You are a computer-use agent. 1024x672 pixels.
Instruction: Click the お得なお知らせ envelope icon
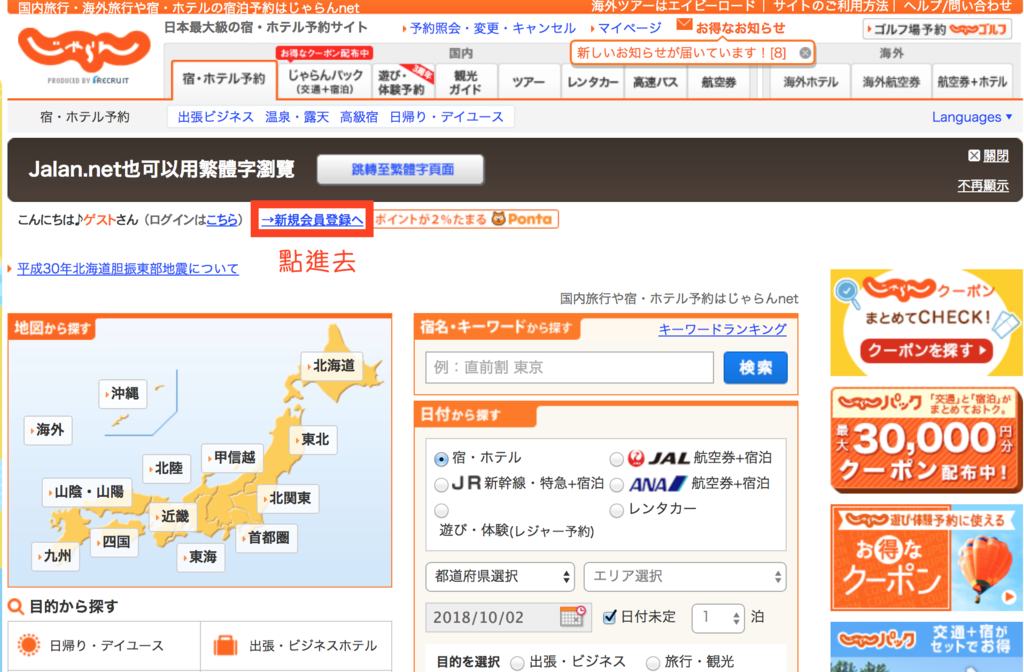point(684,24)
